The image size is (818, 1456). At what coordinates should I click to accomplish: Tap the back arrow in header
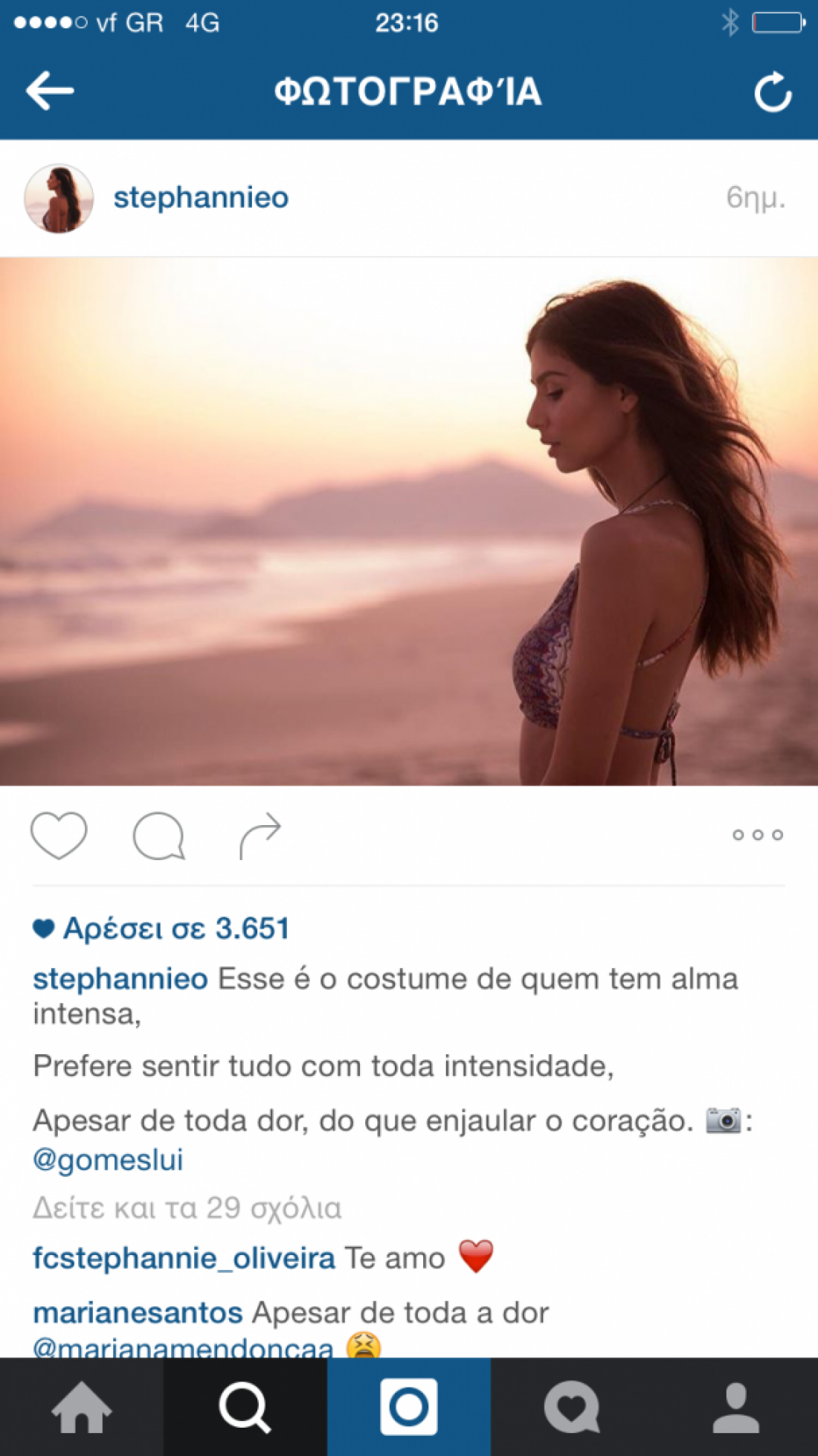click(50, 91)
